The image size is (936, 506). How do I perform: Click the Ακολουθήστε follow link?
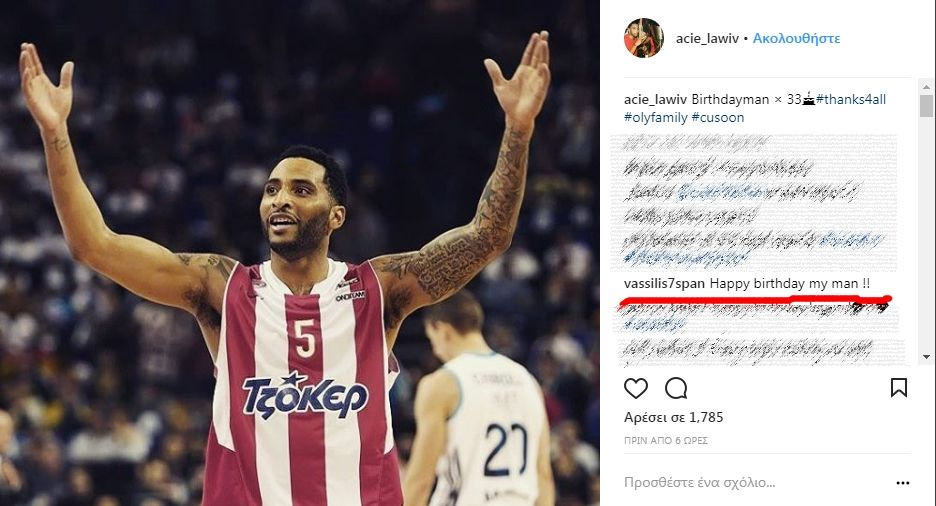click(796, 38)
